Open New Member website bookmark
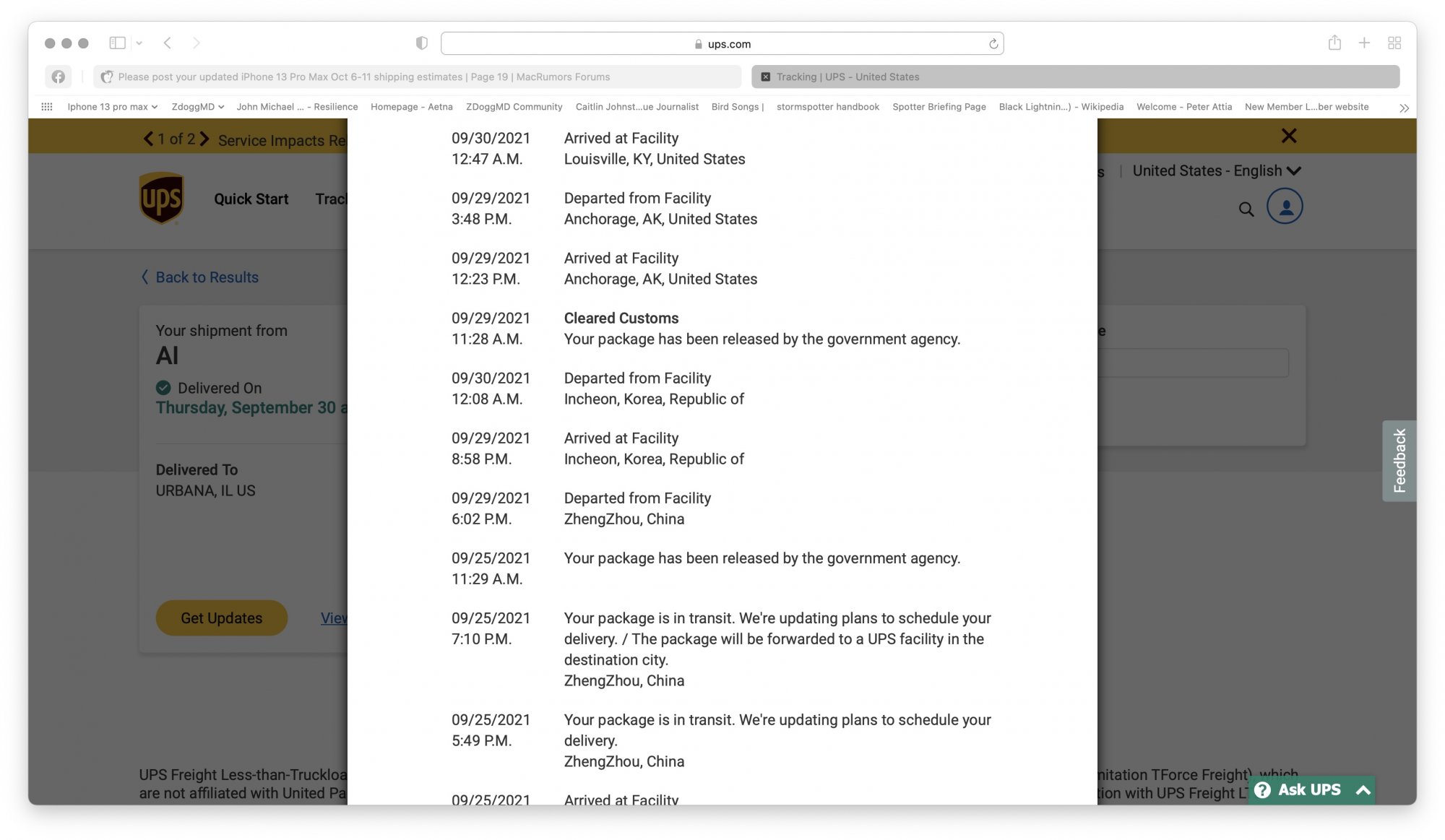 (1306, 107)
